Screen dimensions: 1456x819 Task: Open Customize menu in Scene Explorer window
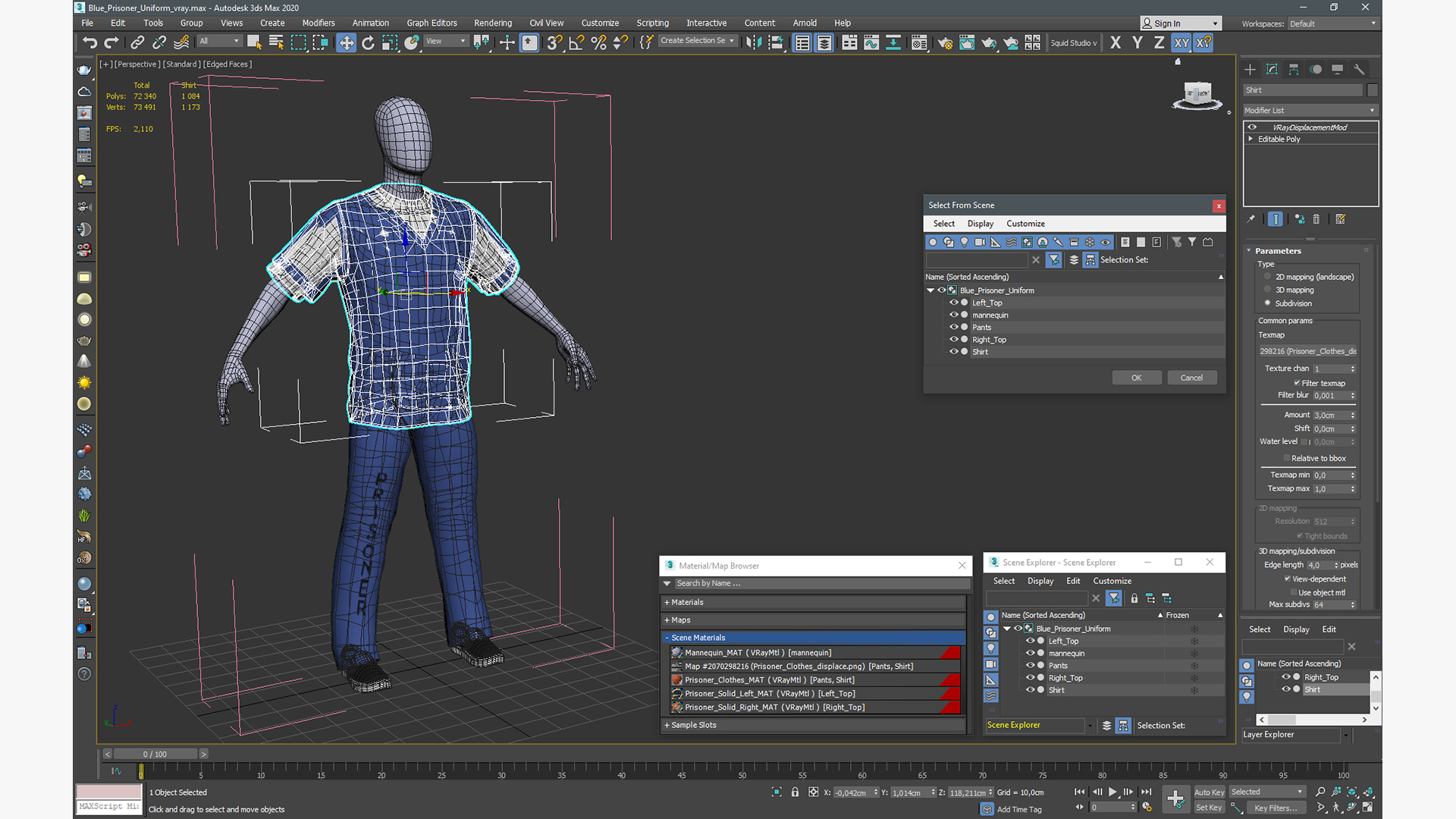1112,581
